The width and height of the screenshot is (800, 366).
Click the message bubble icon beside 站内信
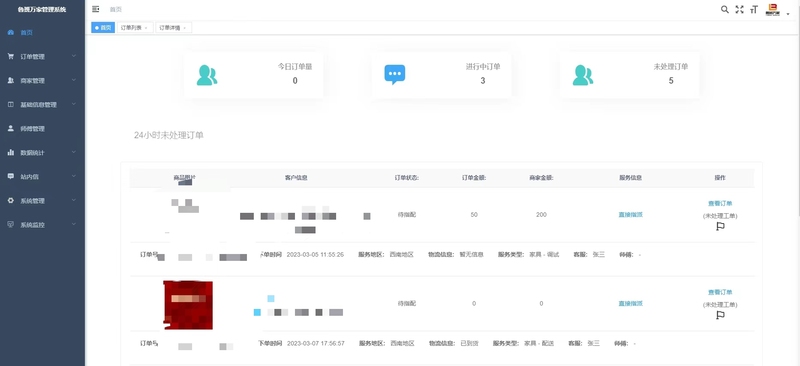tap(11, 177)
